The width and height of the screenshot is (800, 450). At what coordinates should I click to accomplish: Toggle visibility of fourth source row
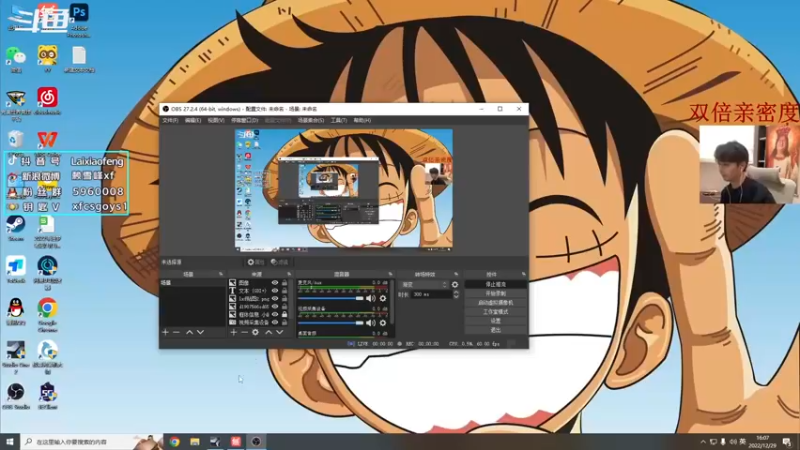274,307
